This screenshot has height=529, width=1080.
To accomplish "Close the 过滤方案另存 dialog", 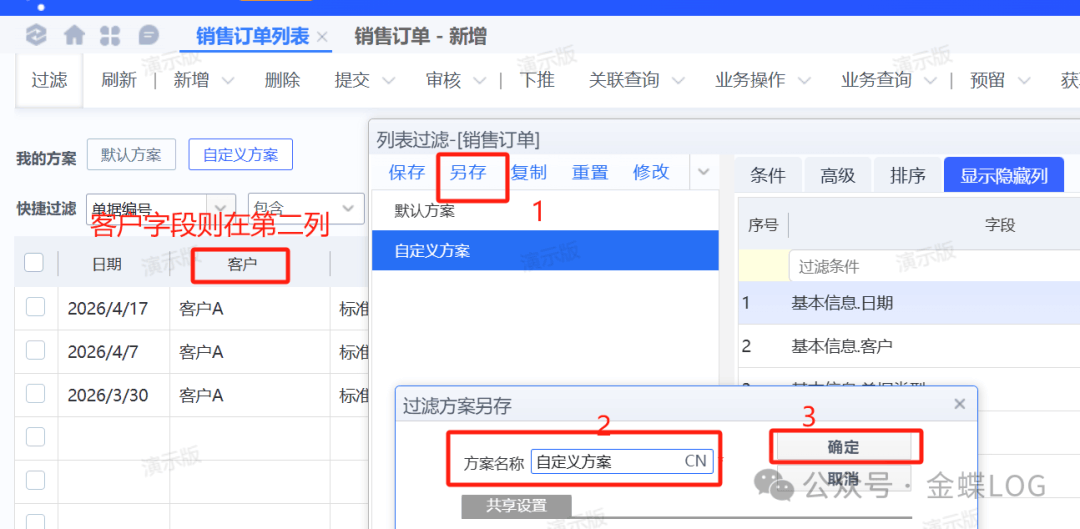I will tap(959, 404).
